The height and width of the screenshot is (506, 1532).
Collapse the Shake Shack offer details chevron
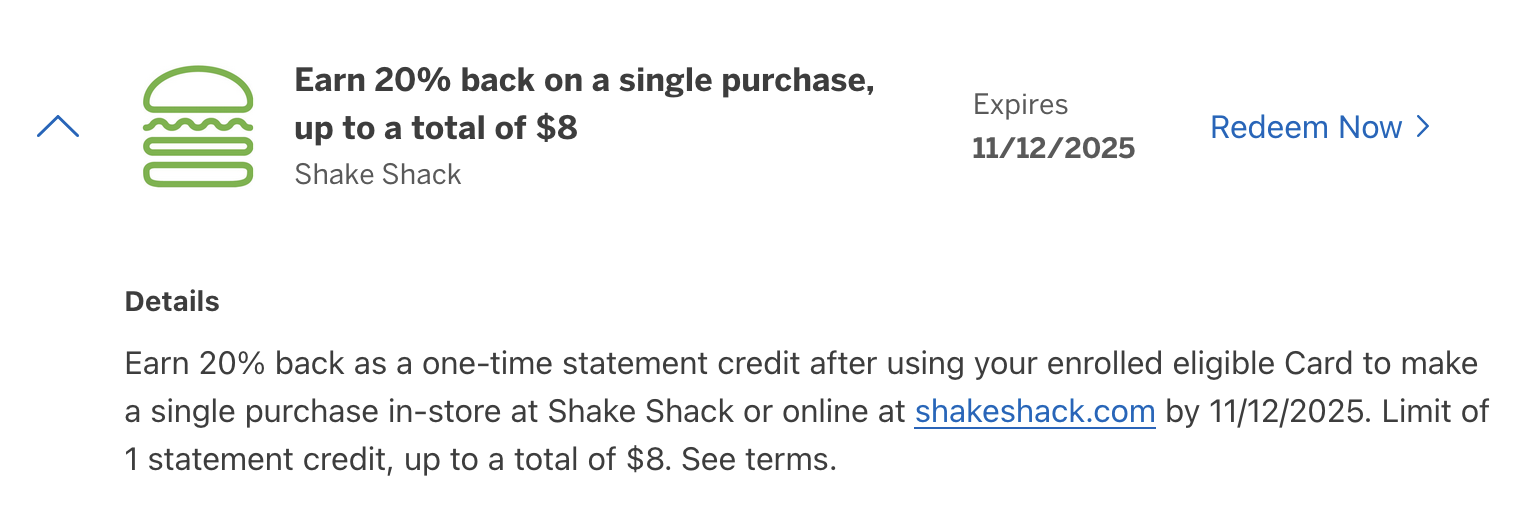click(x=58, y=127)
